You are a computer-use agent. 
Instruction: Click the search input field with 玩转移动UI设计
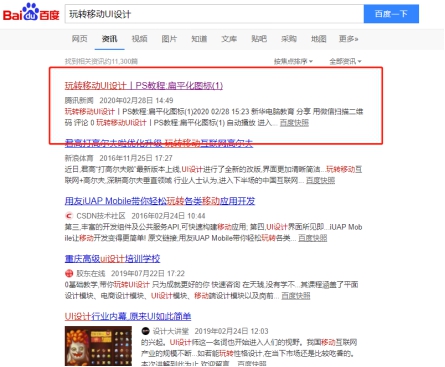pyautogui.click(x=214, y=14)
